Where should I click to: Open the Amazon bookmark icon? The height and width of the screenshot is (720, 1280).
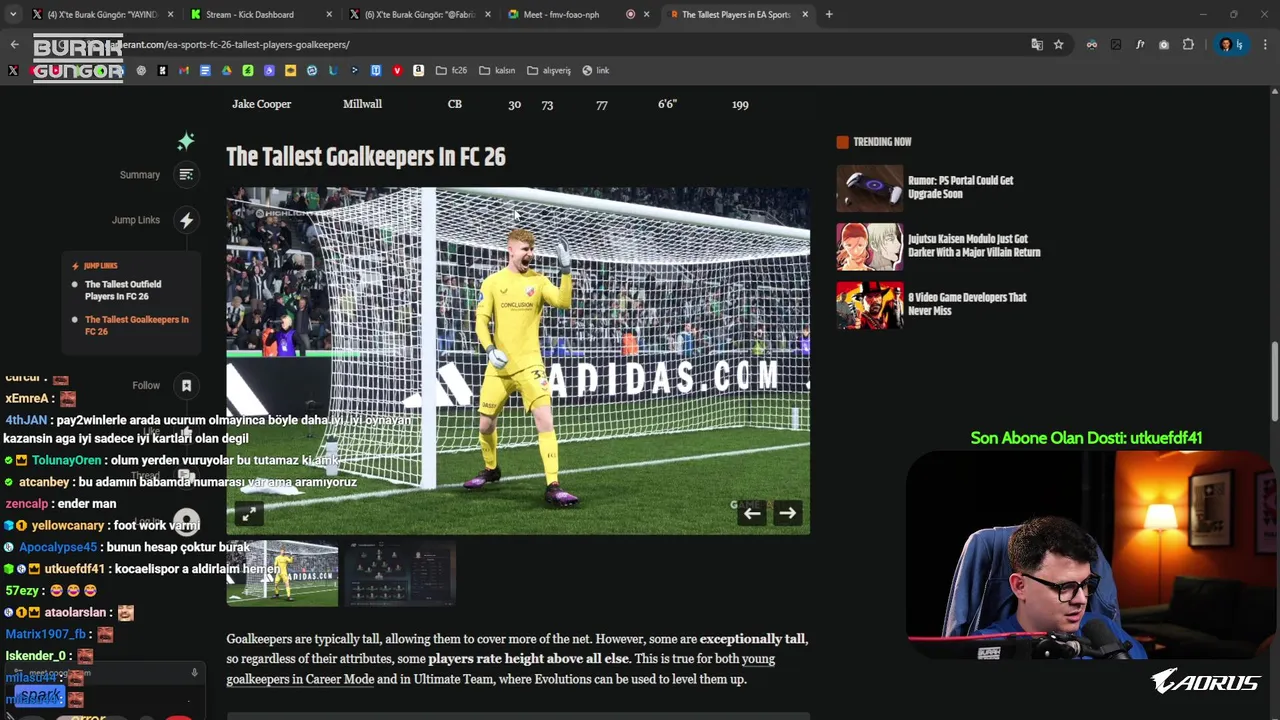click(418, 70)
